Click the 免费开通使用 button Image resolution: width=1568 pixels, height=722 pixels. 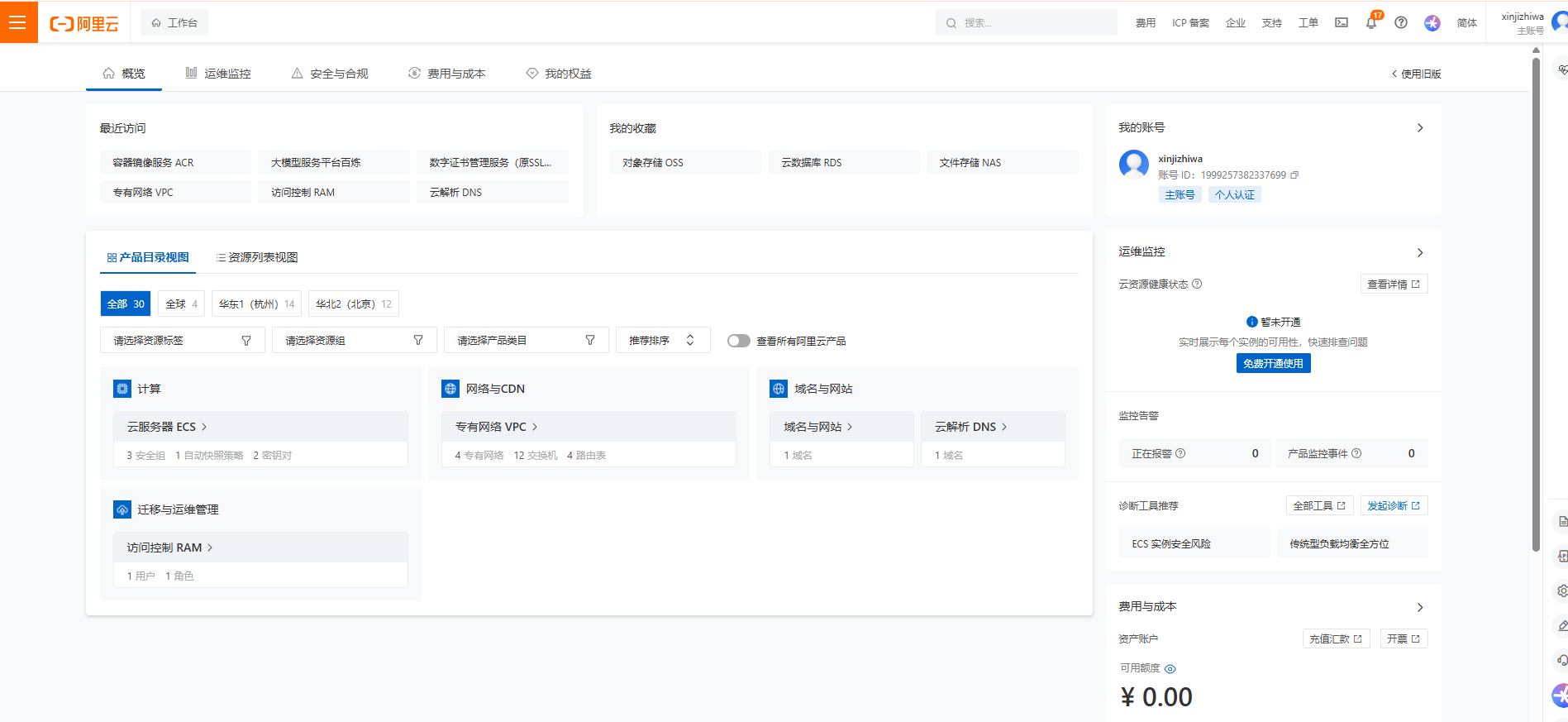(x=1273, y=363)
